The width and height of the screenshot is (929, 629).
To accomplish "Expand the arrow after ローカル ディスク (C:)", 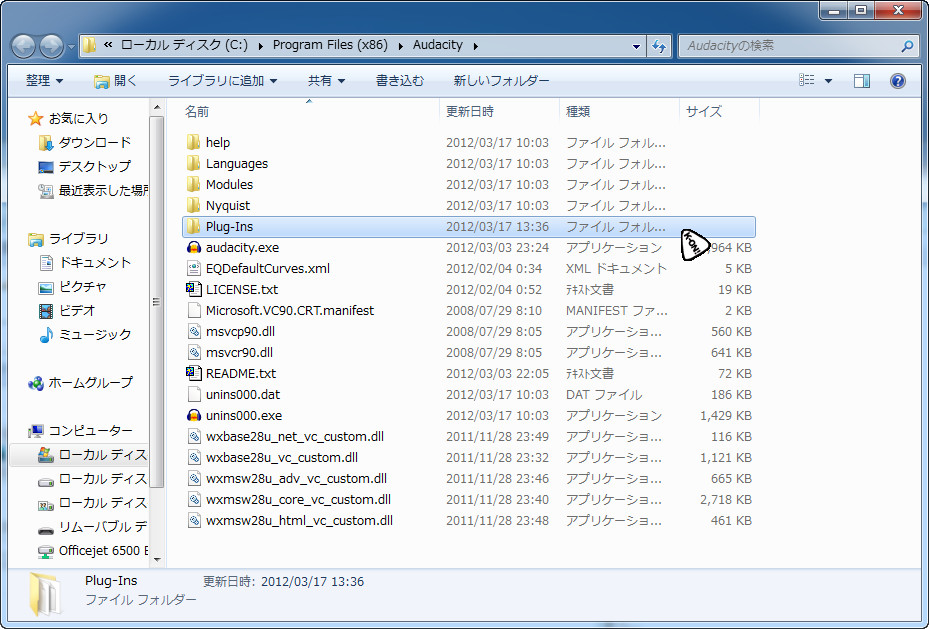I will pos(260,46).
